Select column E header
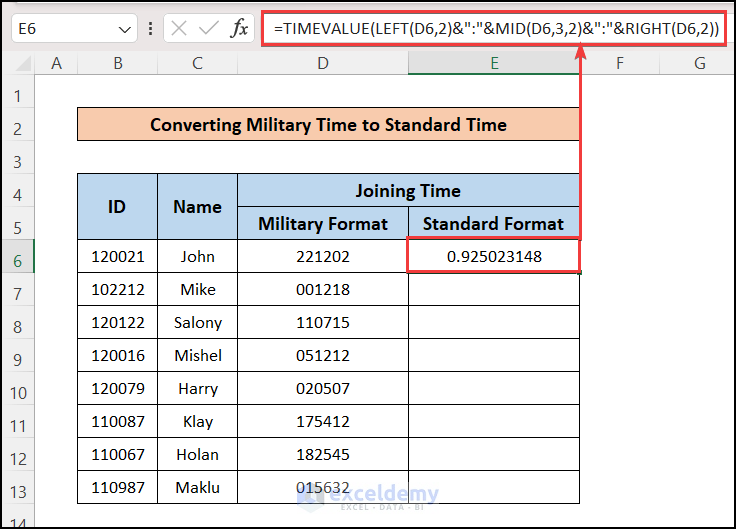Viewport: 736px width, 529px height. [494, 63]
